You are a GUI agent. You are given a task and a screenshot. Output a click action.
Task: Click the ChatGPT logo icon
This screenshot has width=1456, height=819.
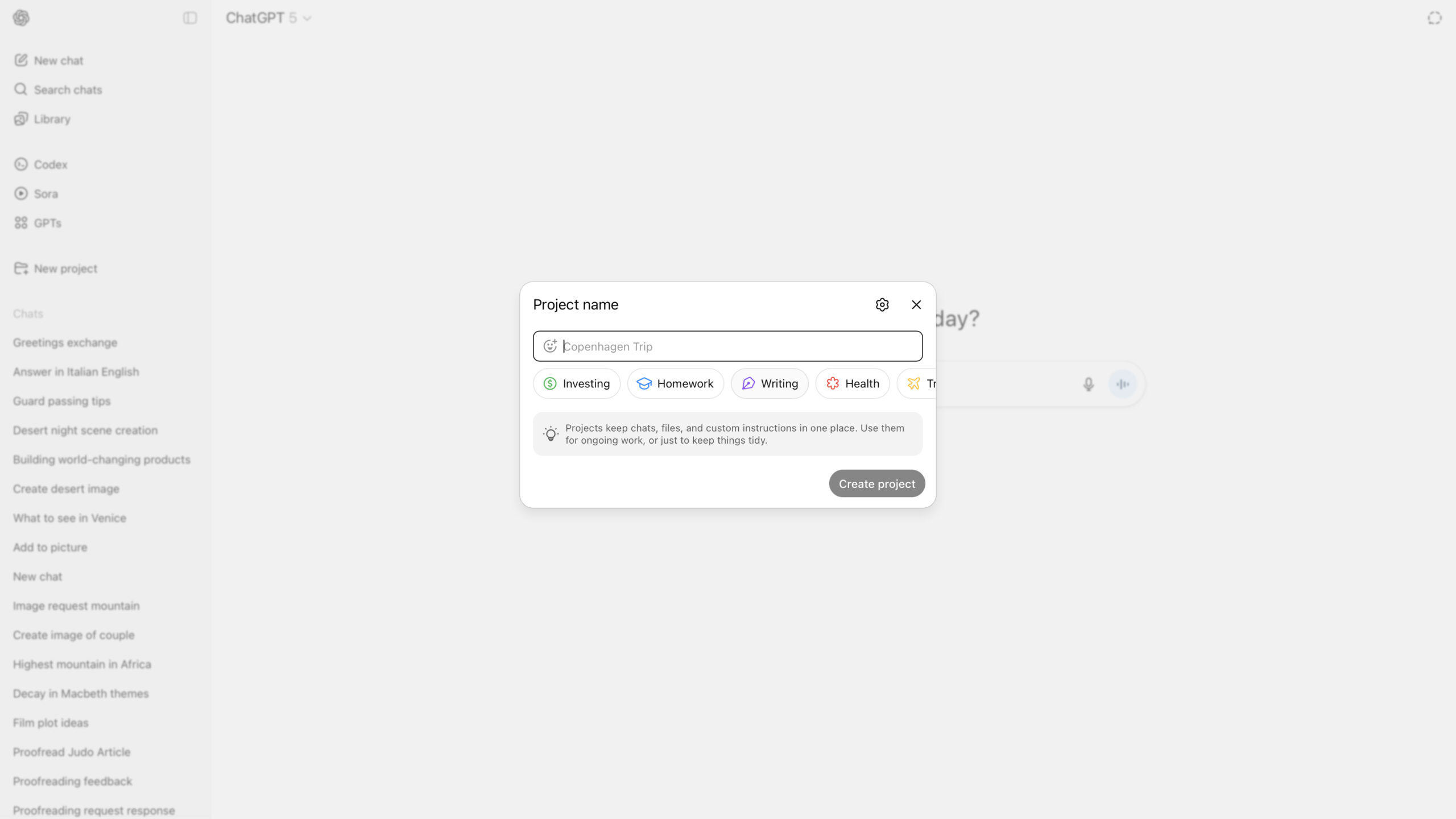click(x=21, y=18)
